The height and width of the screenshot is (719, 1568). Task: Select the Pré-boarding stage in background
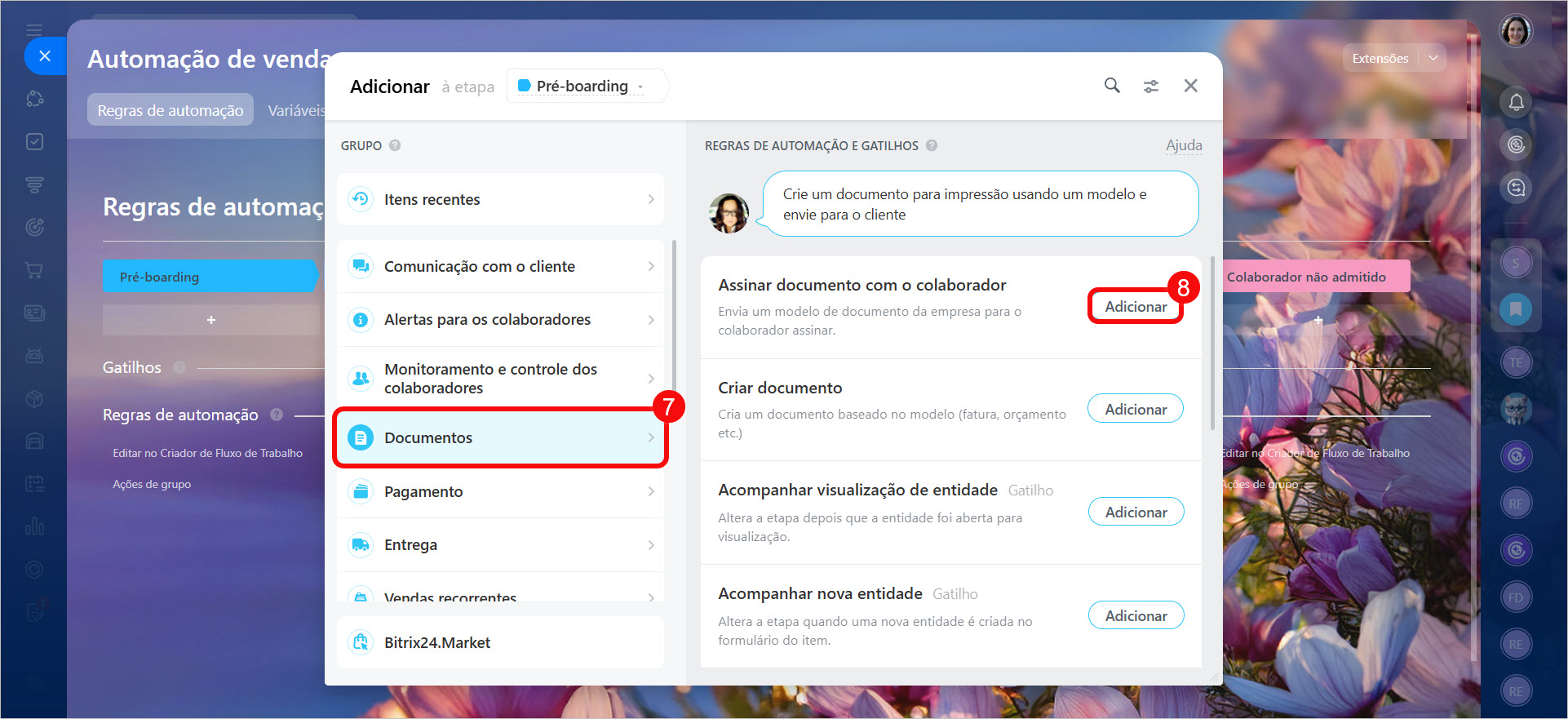210,277
